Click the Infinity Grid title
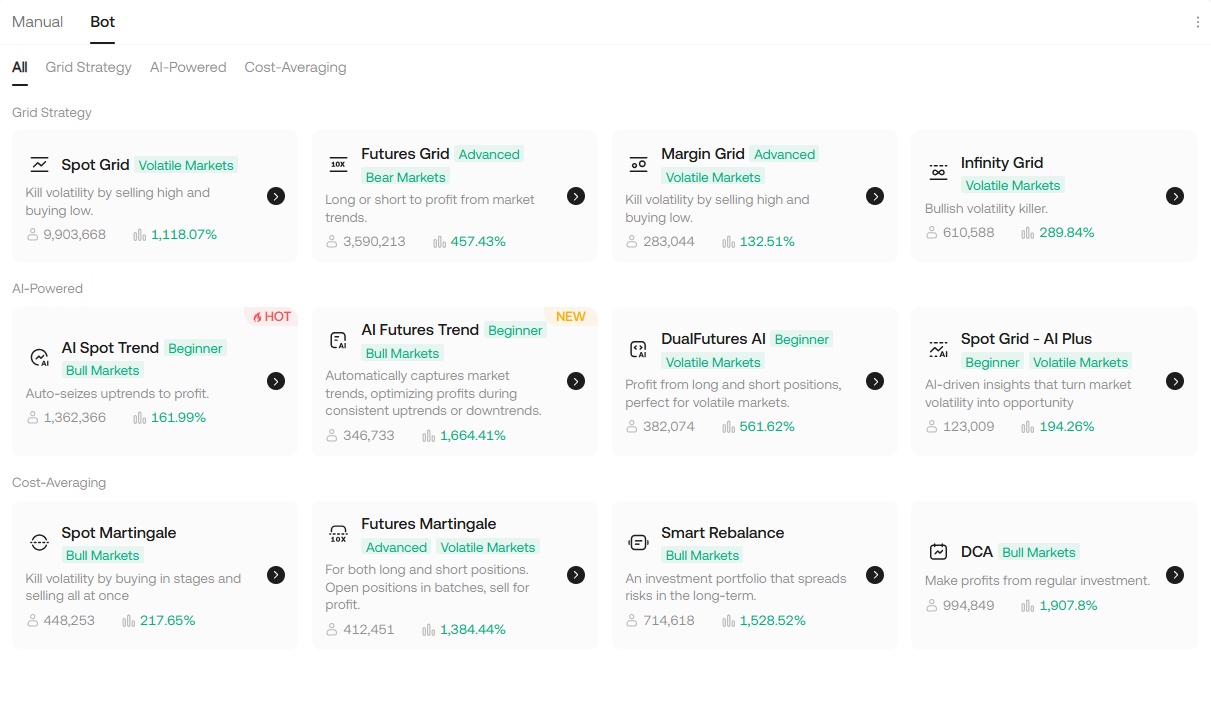The width and height of the screenshot is (1211, 715). [x=1002, y=163]
